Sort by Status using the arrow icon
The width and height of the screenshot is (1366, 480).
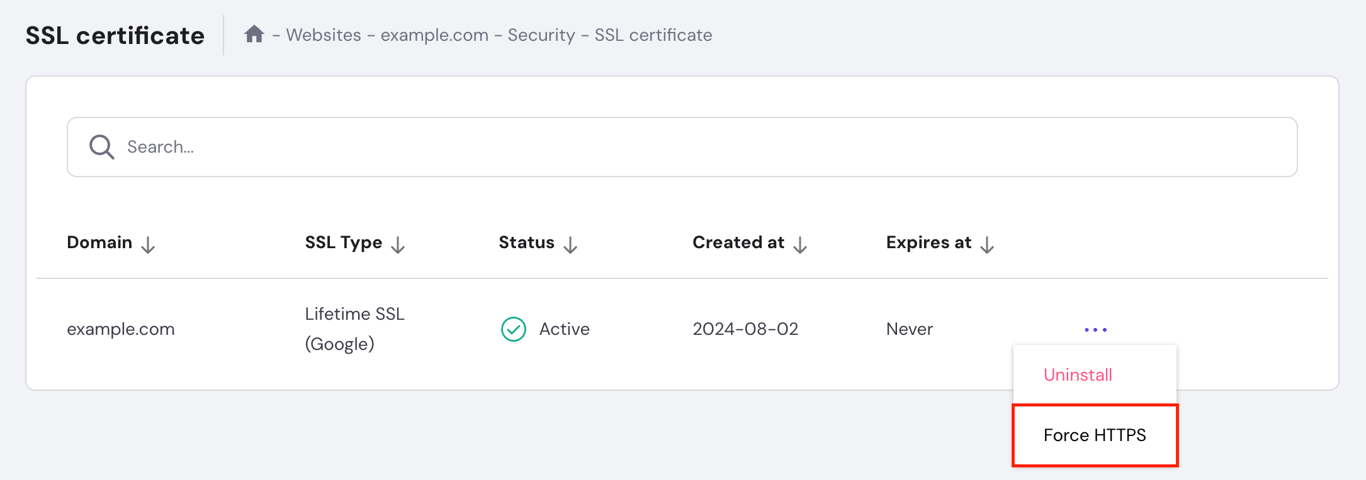point(570,244)
